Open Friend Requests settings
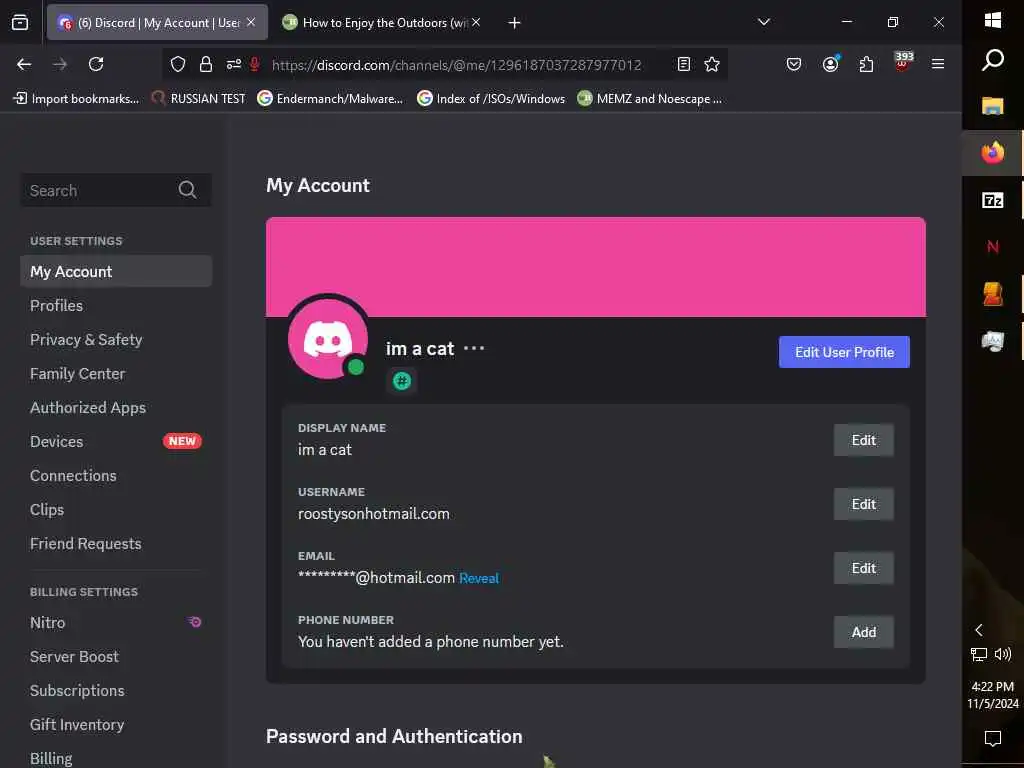 click(x=116, y=543)
